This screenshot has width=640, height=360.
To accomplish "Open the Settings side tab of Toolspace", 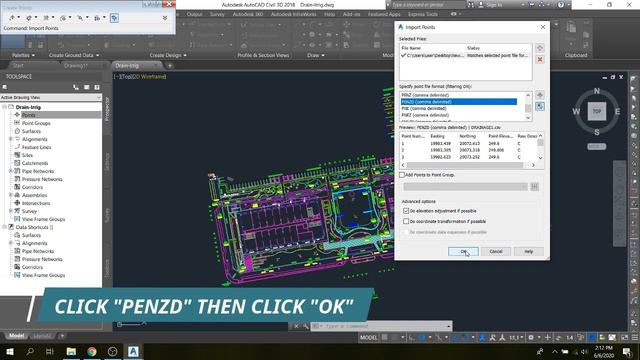I will click(107, 162).
